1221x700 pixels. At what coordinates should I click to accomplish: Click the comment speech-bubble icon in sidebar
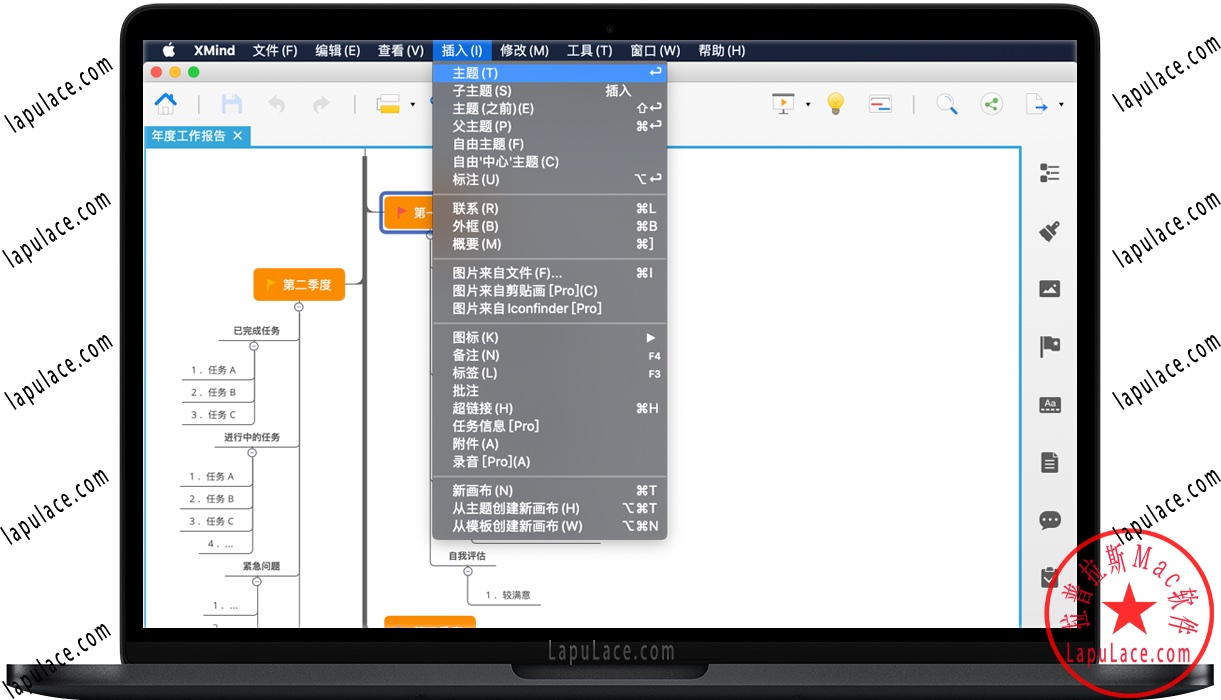[x=1049, y=520]
